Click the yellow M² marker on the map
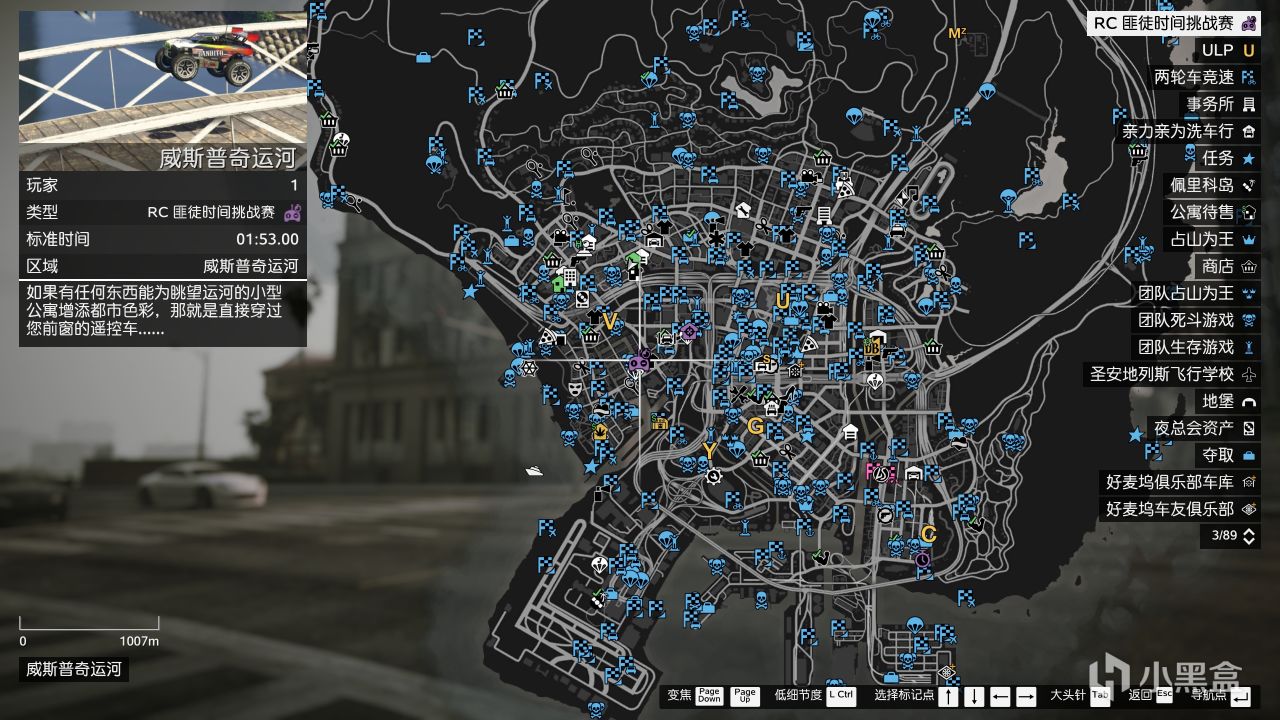 [x=957, y=34]
